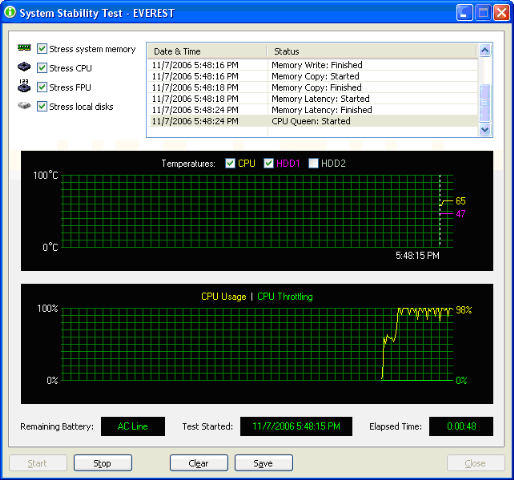The width and height of the screenshot is (514, 480).
Task: Minimize the System Stability Test window
Action: [x=464, y=13]
